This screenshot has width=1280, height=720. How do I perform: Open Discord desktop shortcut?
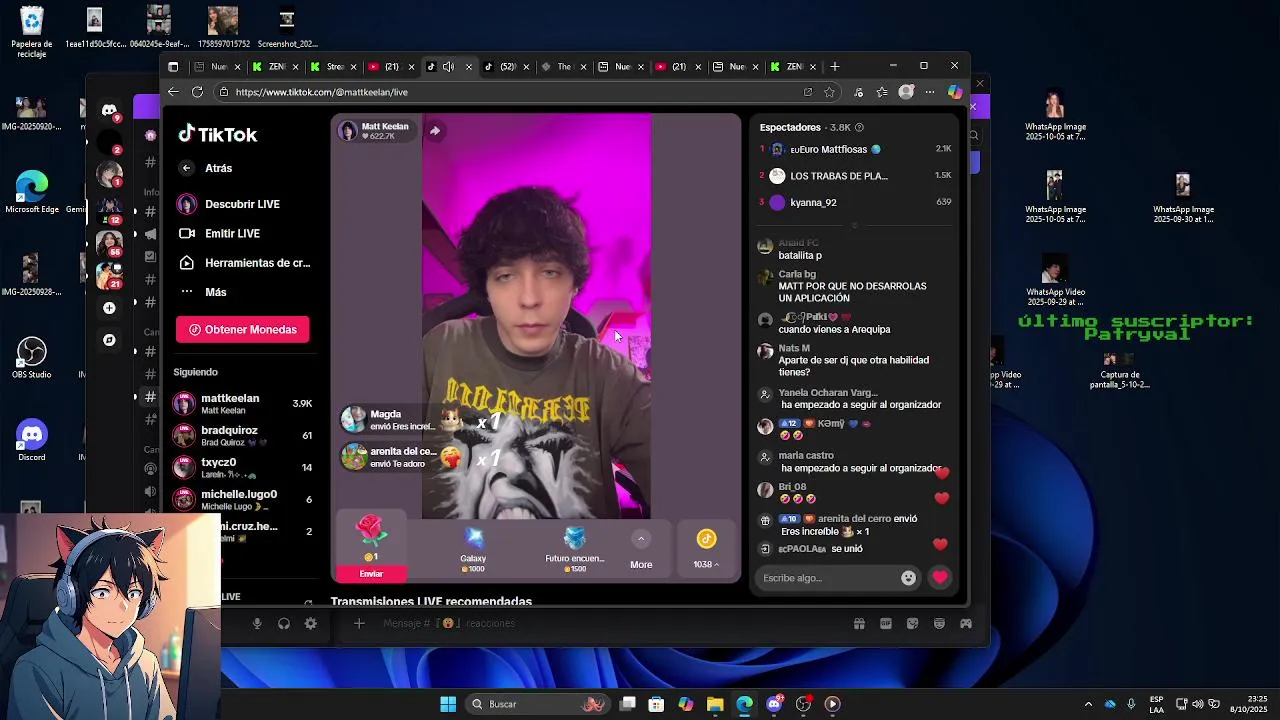32,440
